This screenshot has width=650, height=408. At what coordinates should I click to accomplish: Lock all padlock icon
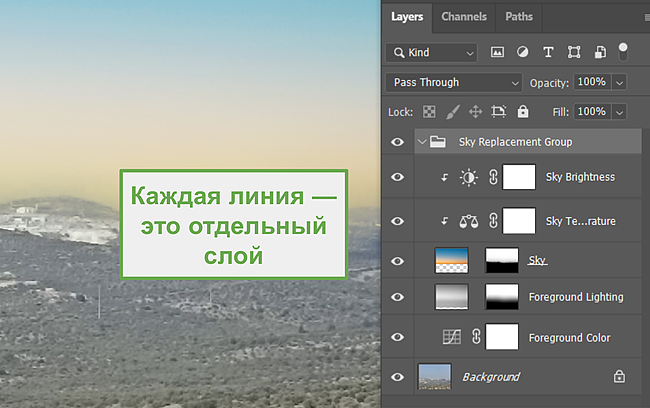[523, 111]
